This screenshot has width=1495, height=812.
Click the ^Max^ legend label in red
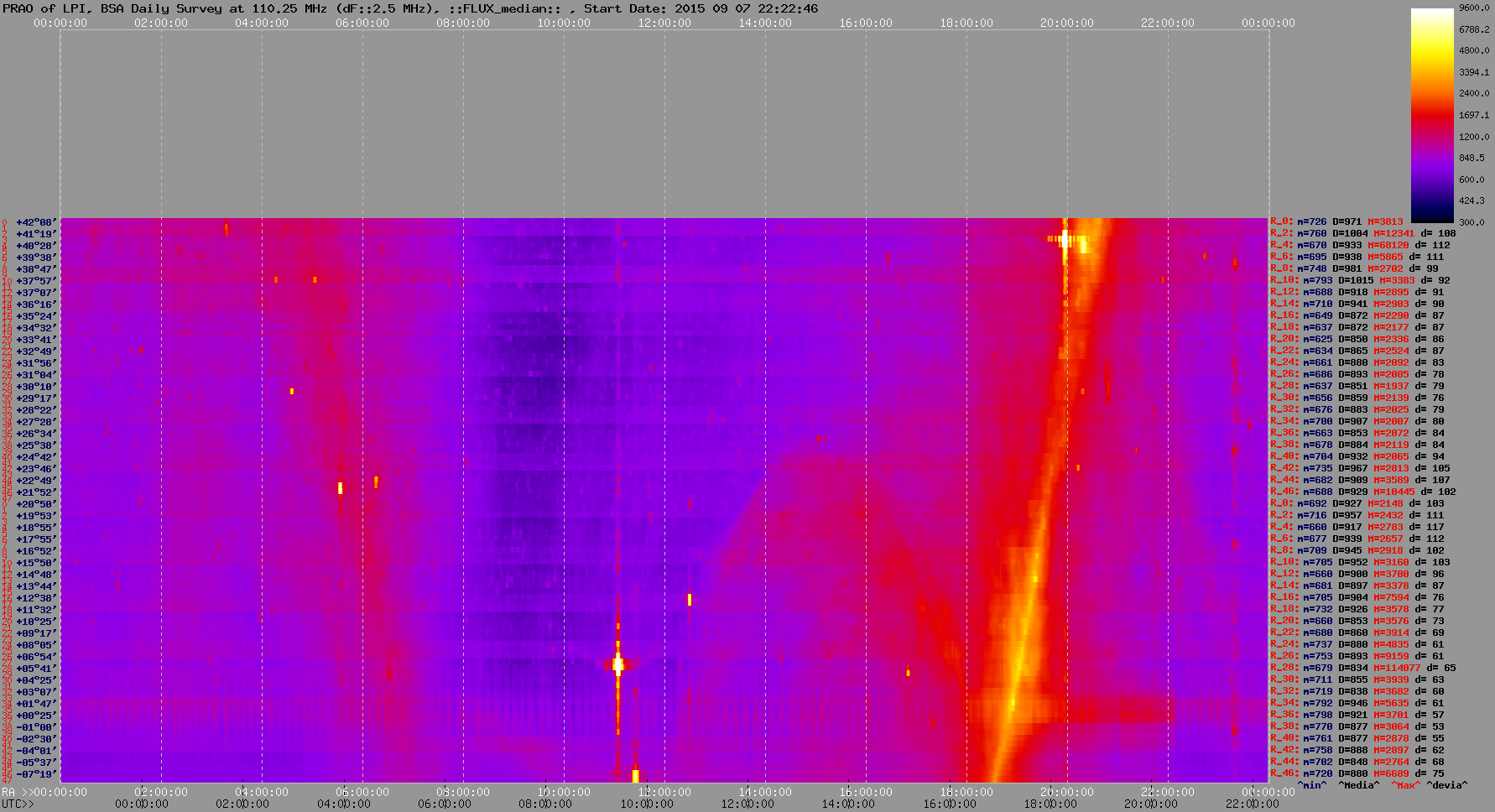[x=1406, y=785]
